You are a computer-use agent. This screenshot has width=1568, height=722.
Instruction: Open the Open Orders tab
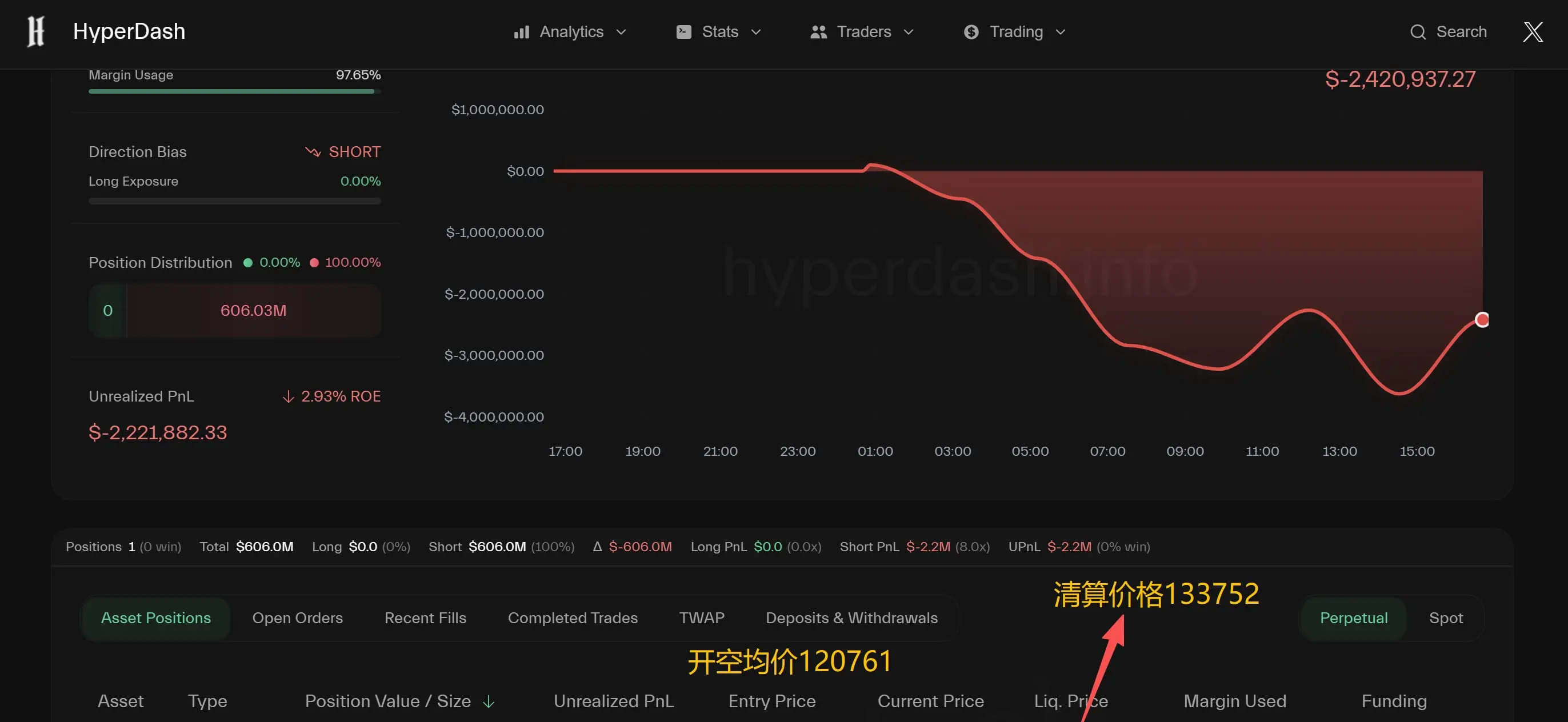[297, 618]
